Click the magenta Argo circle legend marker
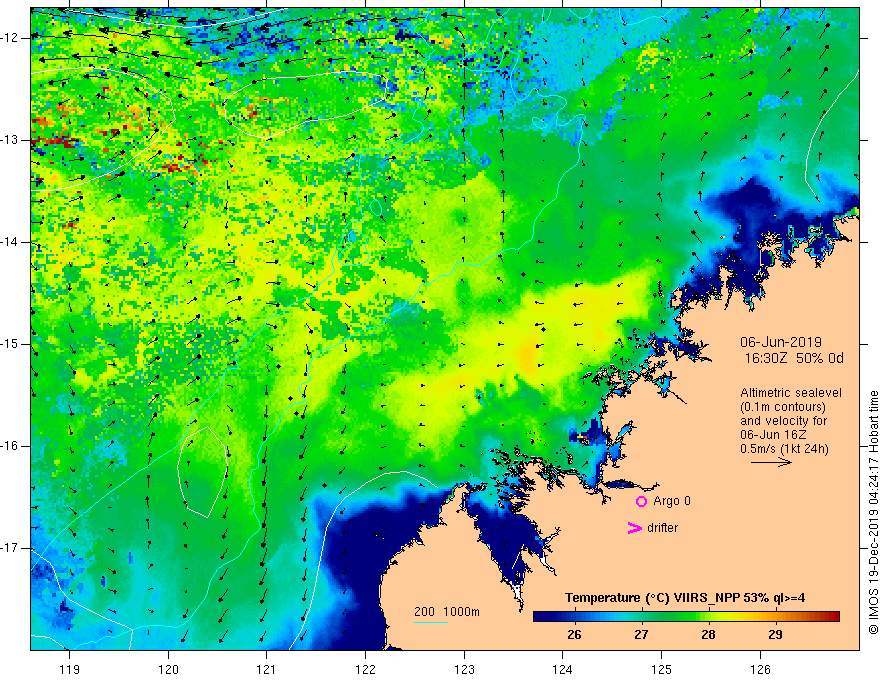The height and width of the screenshot is (680, 880). (641, 501)
